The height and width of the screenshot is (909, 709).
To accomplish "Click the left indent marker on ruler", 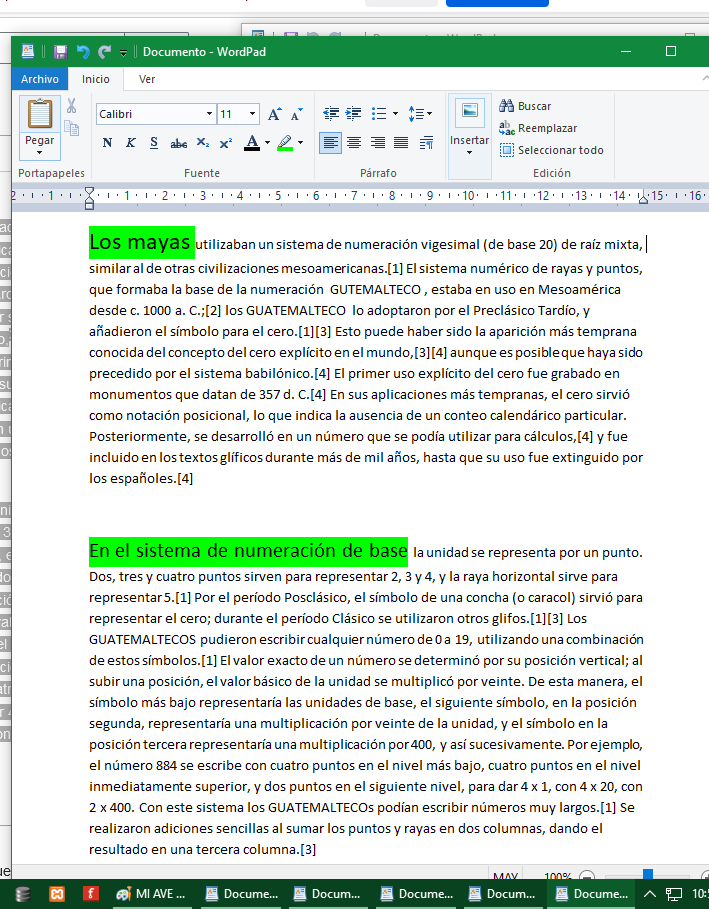I will [x=89, y=198].
